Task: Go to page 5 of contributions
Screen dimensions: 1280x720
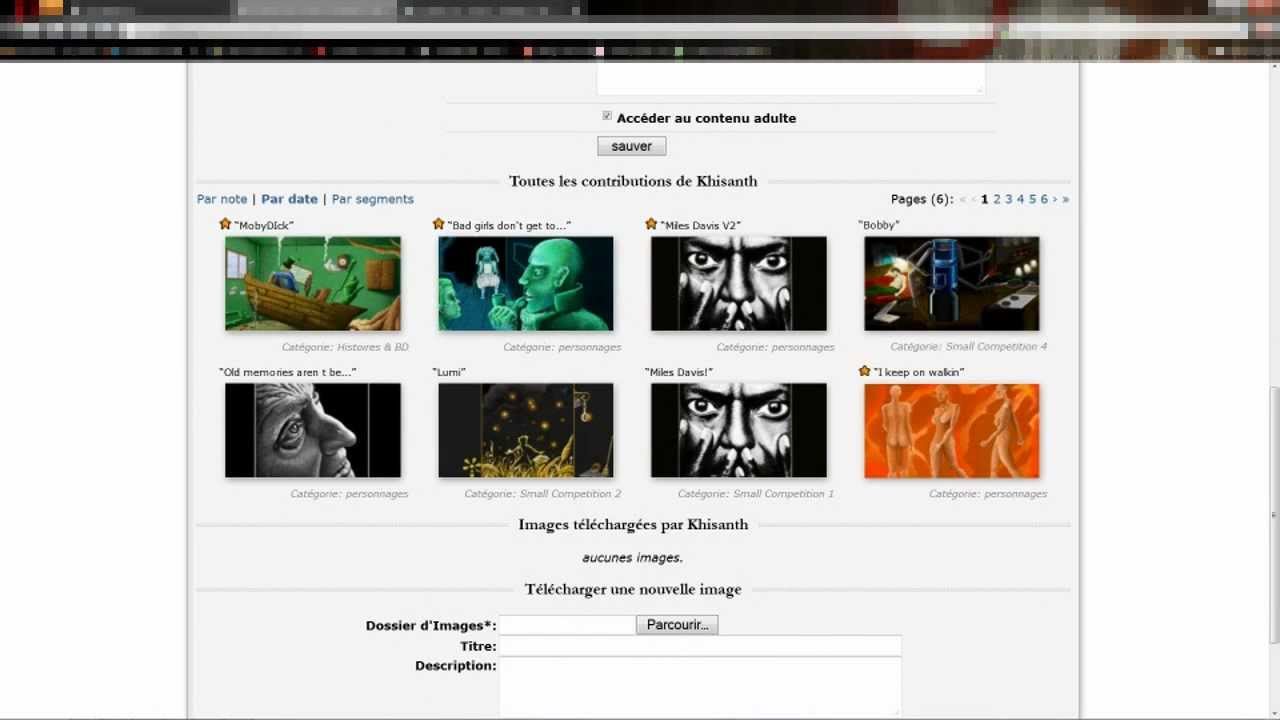Action: (x=1033, y=199)
